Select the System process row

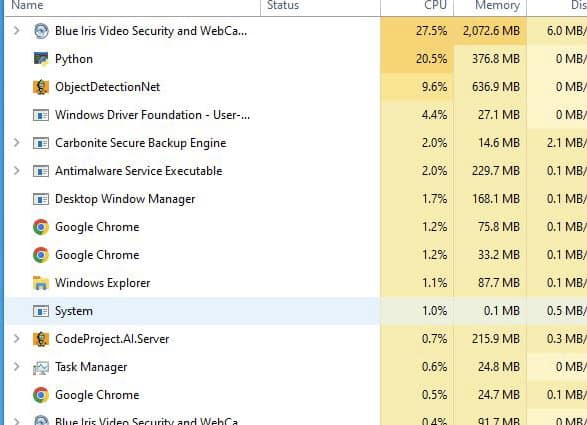(x=296, y=311)
